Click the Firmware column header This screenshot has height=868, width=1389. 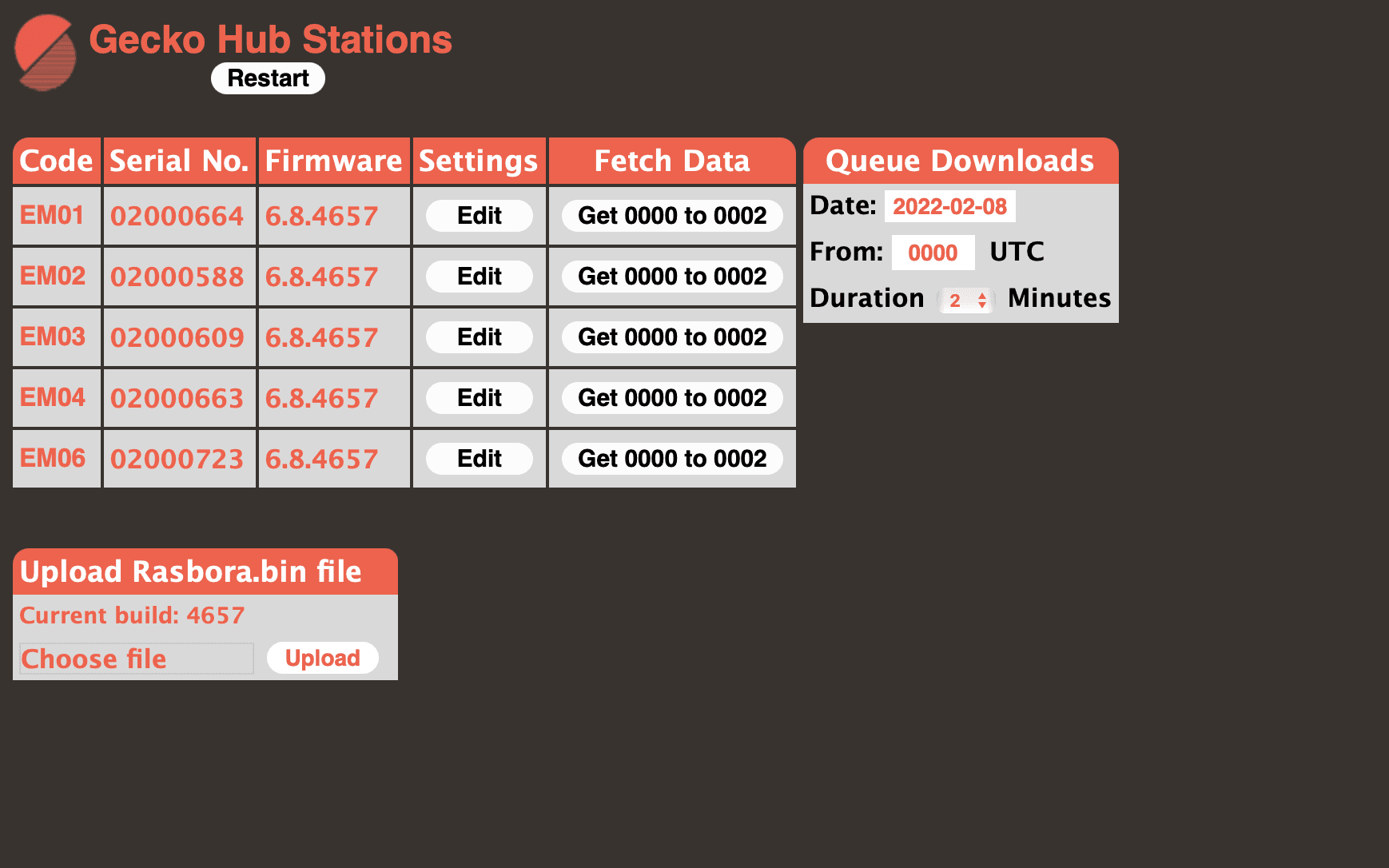[333, 161]
